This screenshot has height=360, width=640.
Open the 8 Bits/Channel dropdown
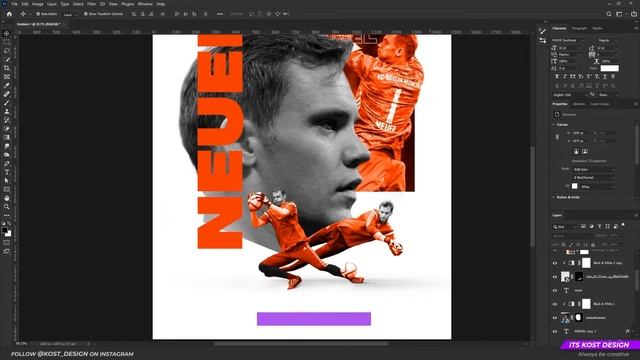pyautogui.click(x=593, y=178)
